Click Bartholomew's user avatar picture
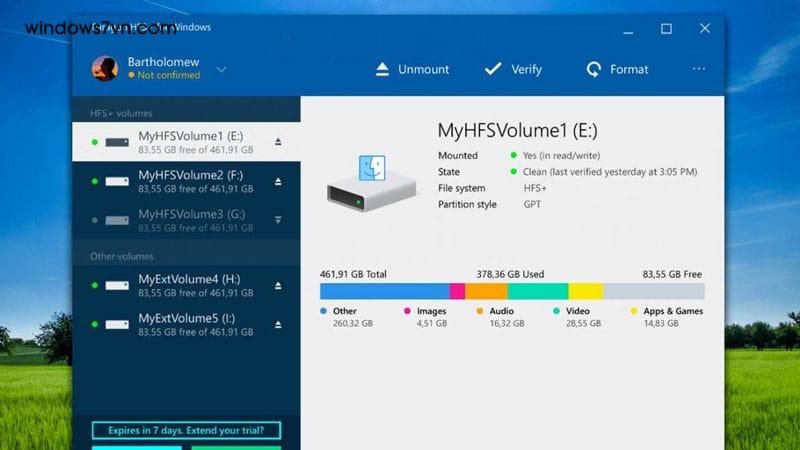 (x=105, y=68)
